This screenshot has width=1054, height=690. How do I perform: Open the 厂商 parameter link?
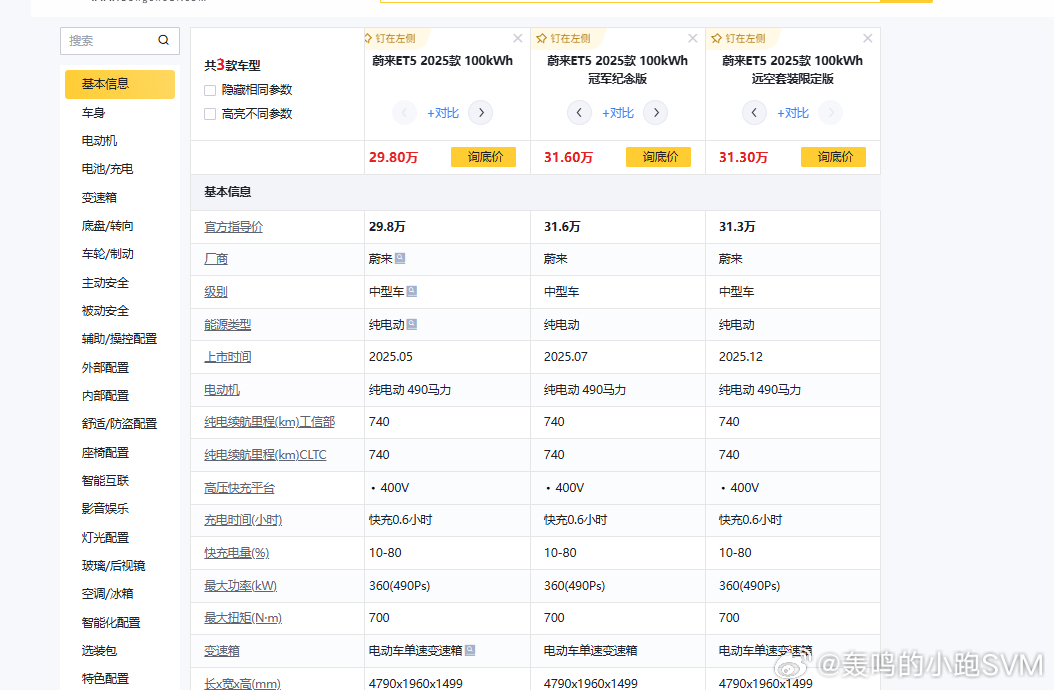216,259
